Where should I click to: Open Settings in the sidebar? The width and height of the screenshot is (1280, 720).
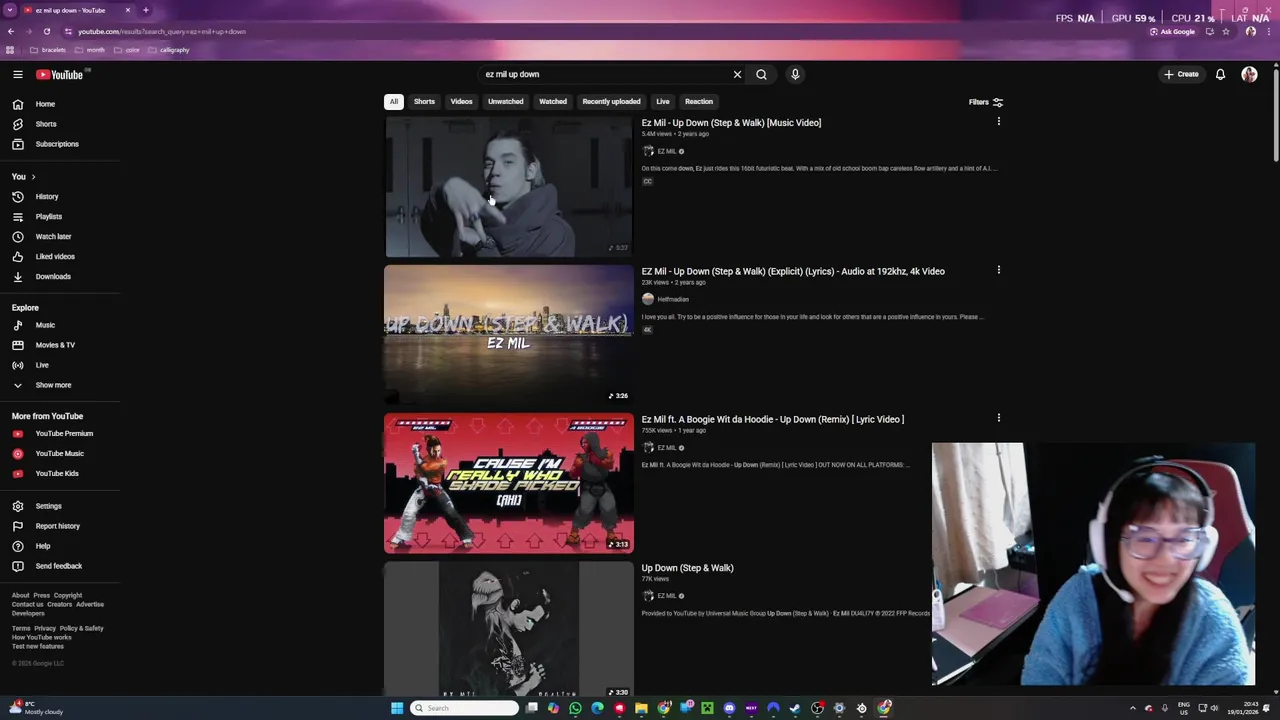[x=60, y=506]
